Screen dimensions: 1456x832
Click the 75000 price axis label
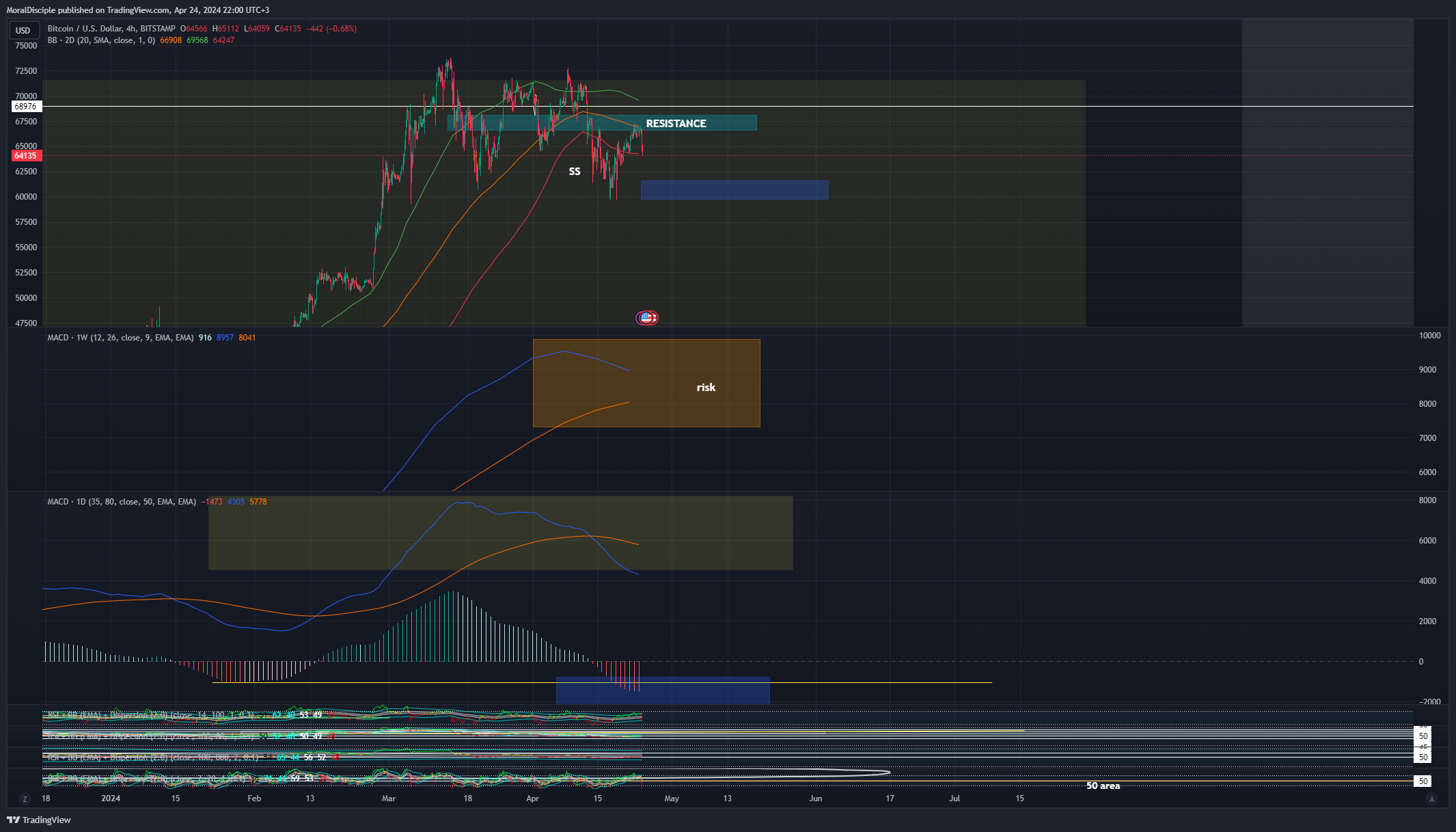pyautogui.click(x=26, y=46)
